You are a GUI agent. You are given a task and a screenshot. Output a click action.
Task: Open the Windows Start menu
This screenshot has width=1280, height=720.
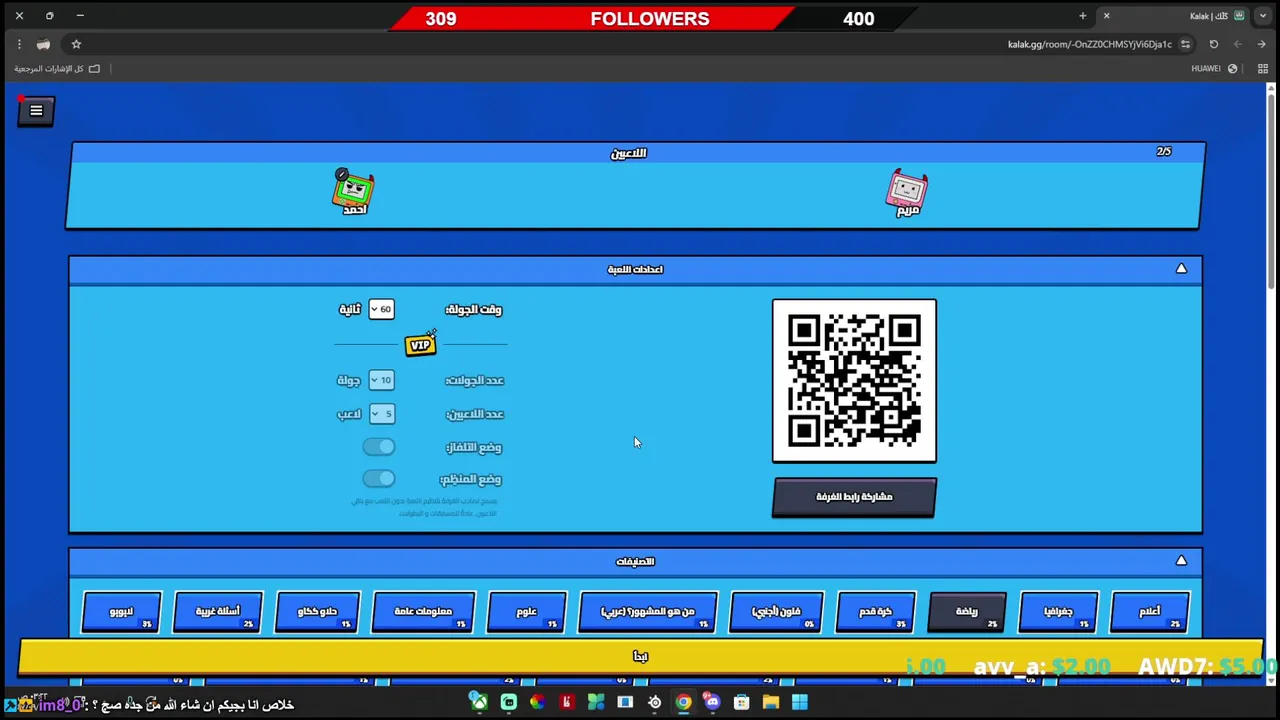800,703
